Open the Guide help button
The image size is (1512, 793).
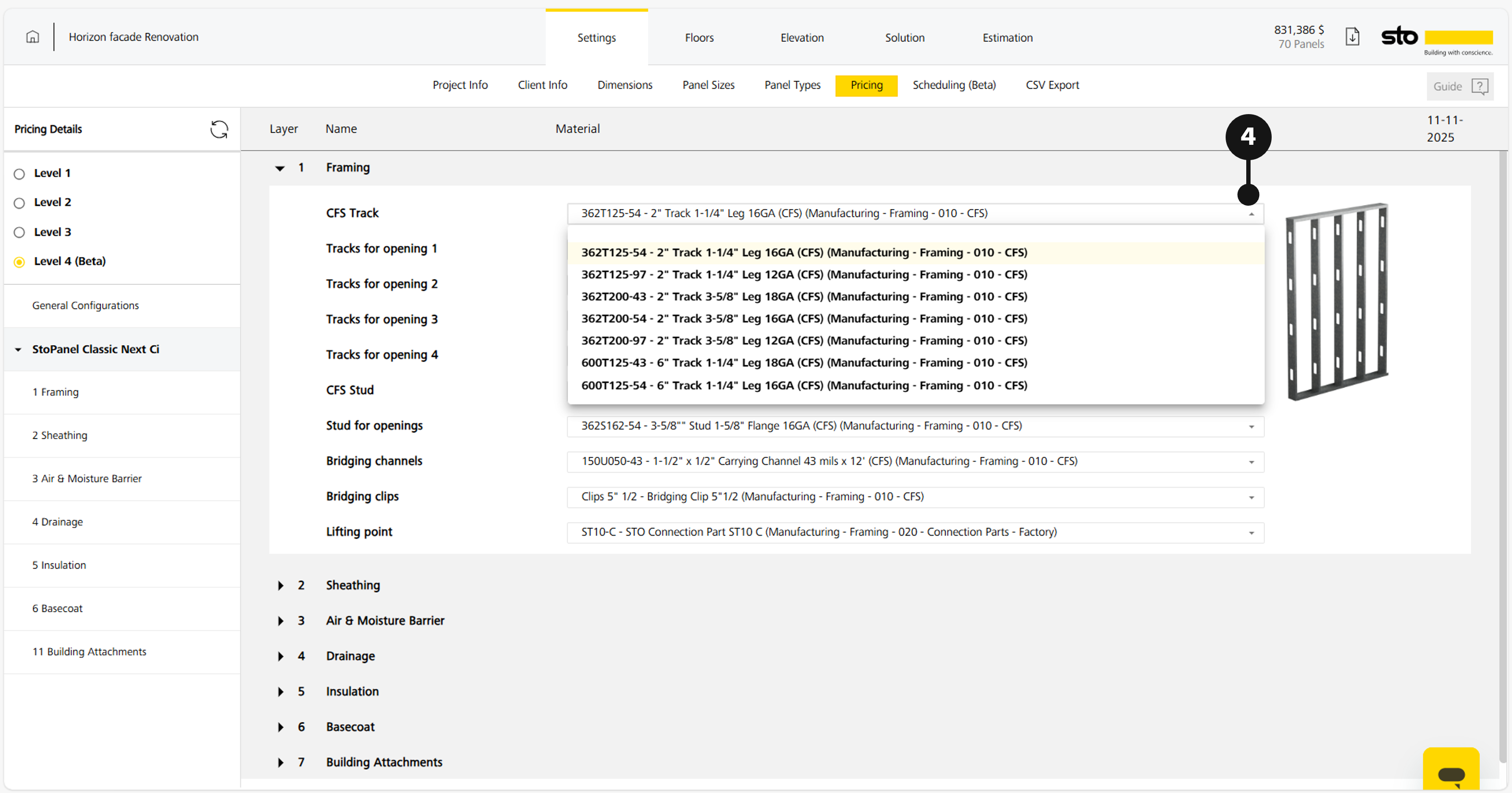pyautogui.click(x=1460, y=86)
